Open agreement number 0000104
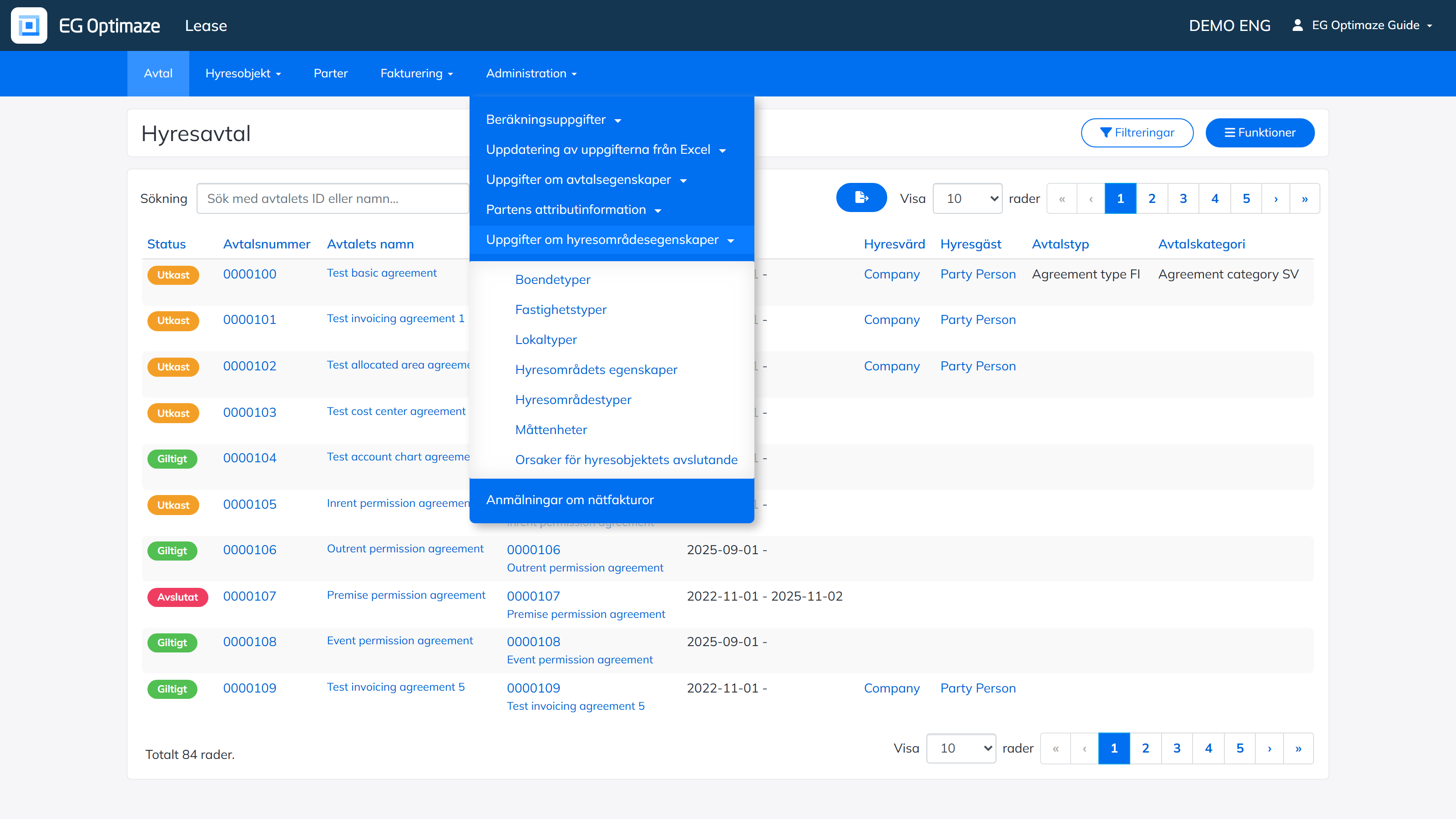The width and height of the screenshot is (1456, 819). point(250,458)
